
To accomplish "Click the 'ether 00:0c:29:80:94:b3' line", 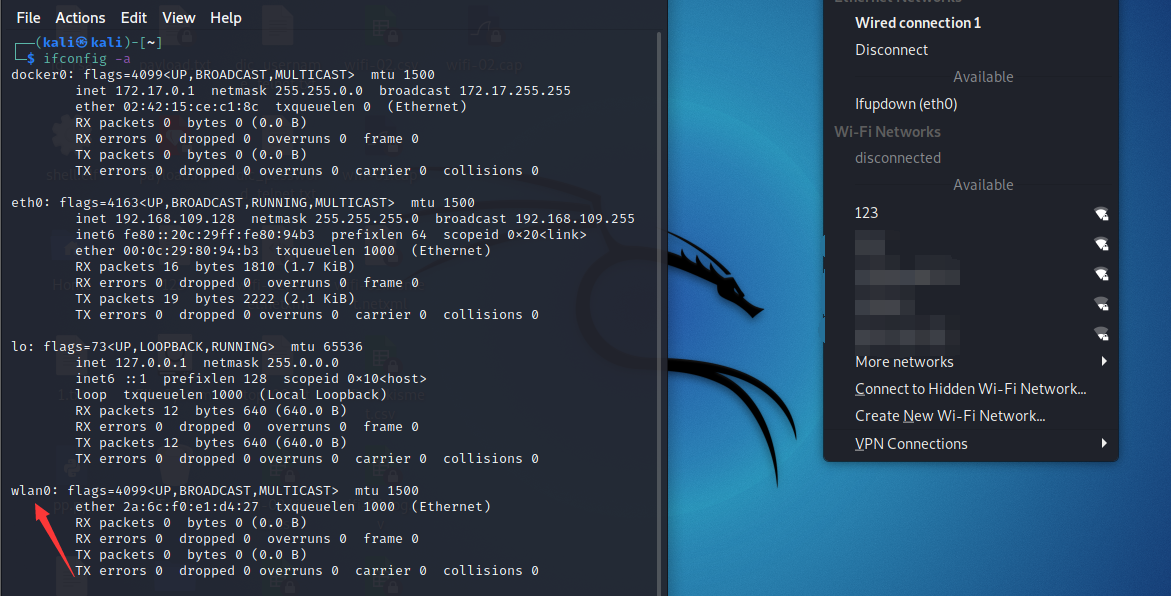I will (283, 251).
